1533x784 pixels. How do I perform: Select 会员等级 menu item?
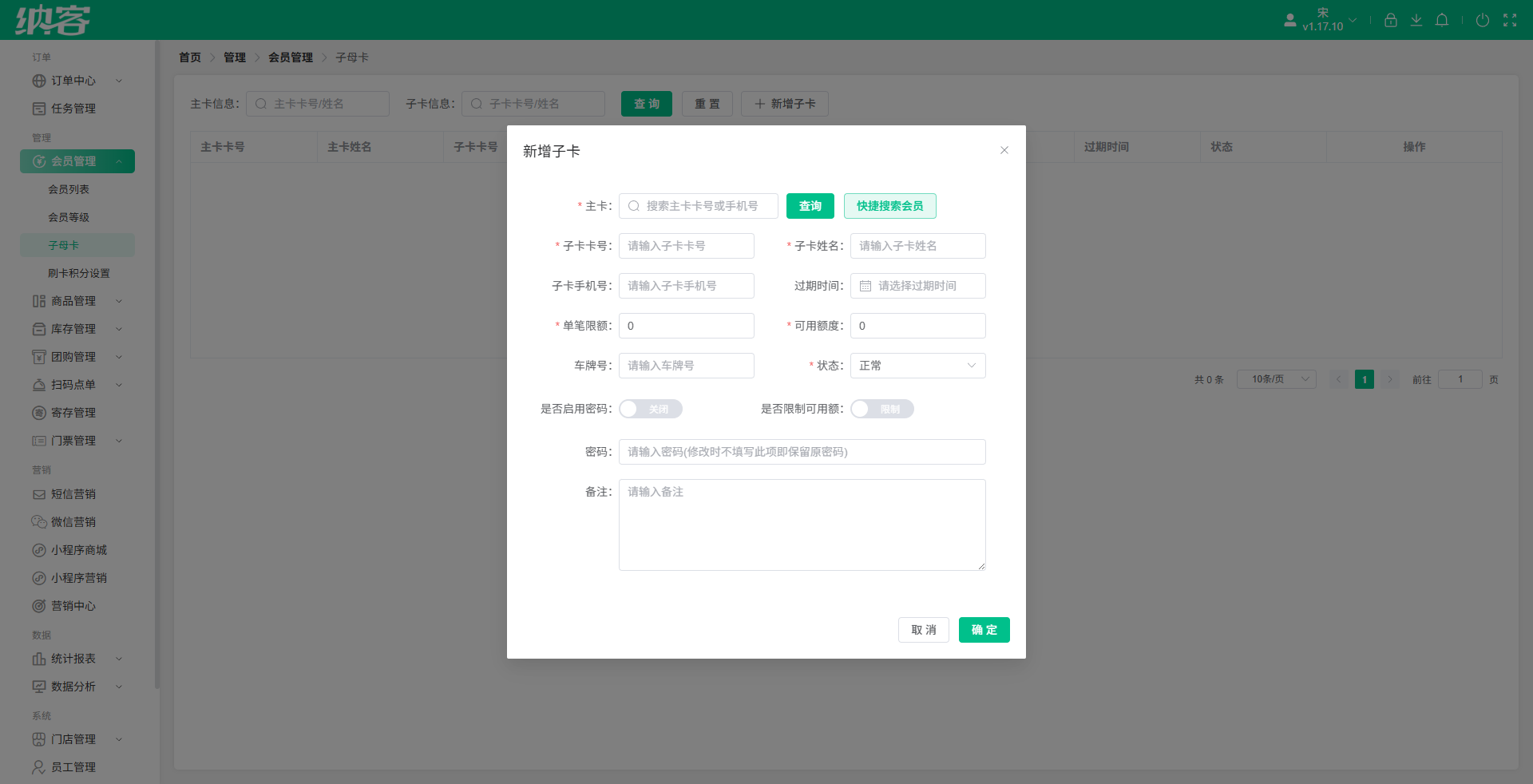(x=77, y=217)
